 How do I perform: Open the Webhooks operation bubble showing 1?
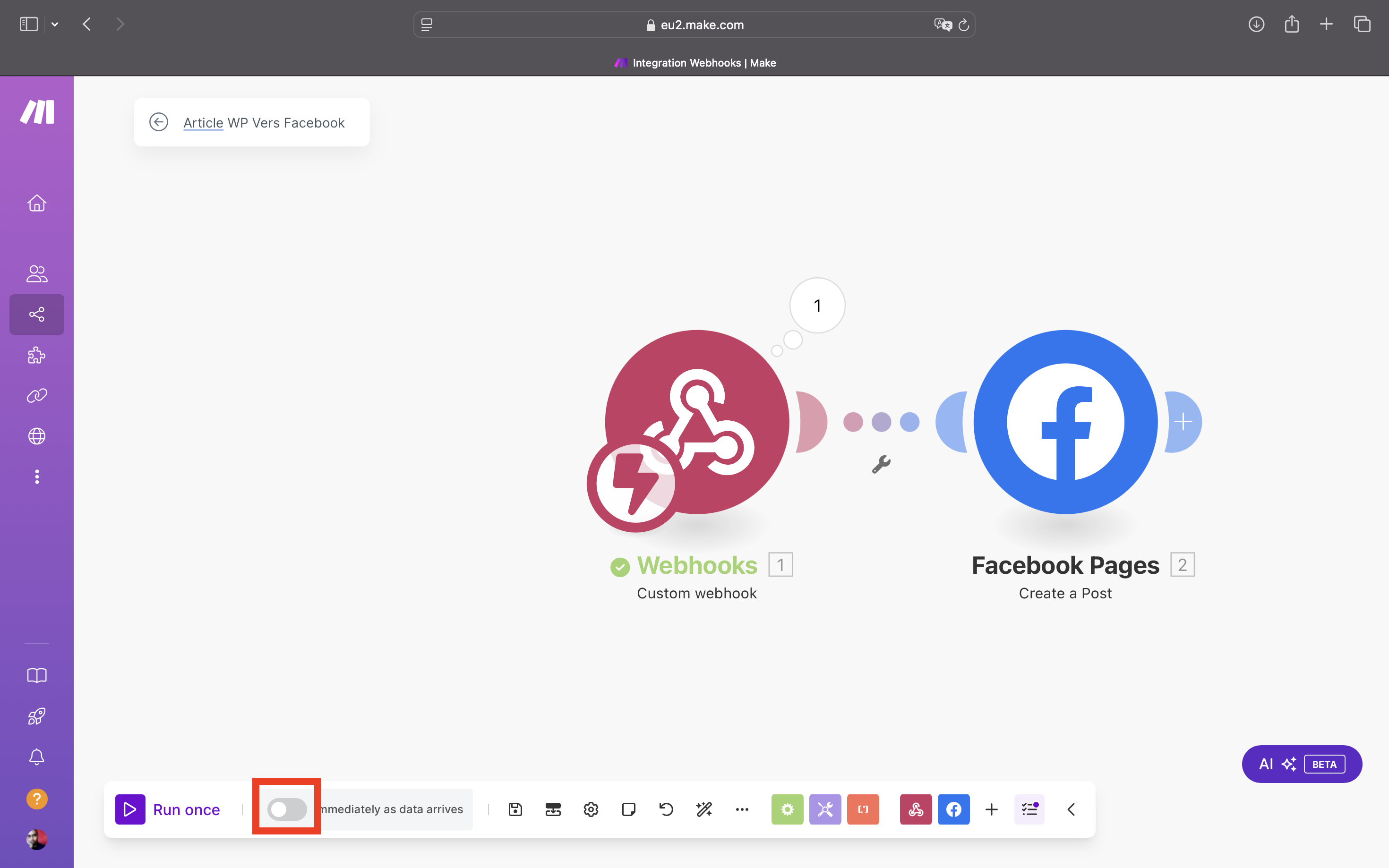(x=817, y=306)
